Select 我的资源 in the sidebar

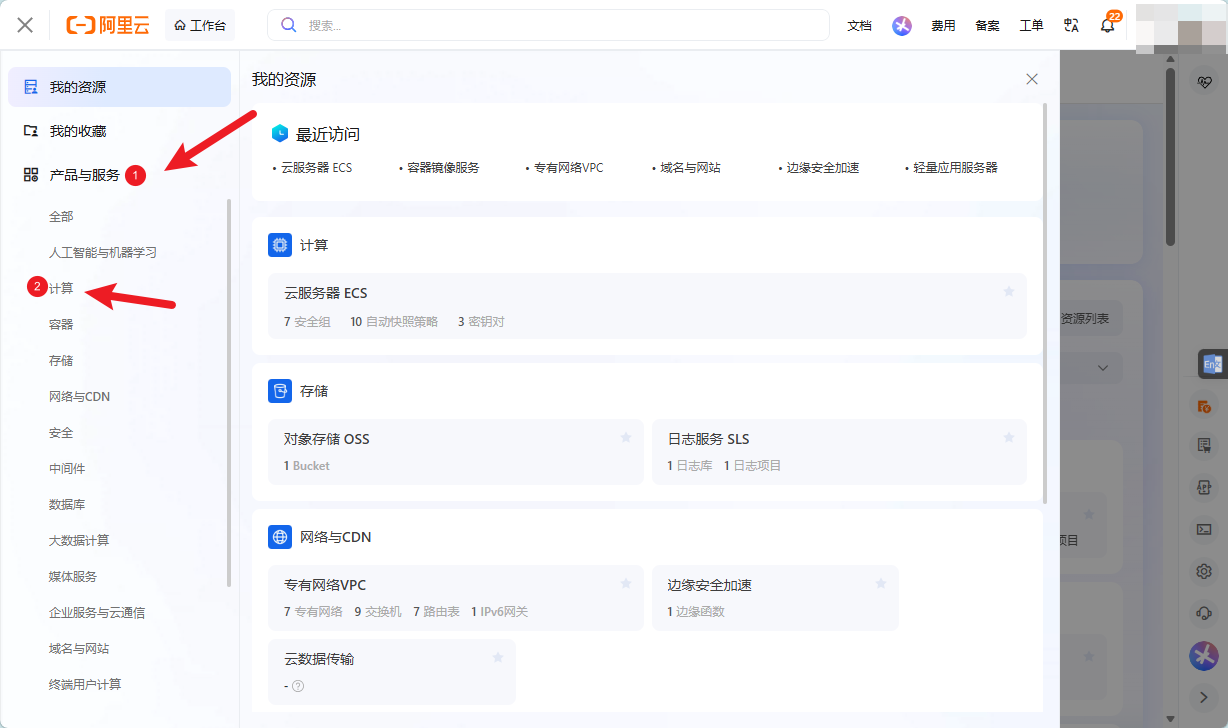(x=119, y=87)
